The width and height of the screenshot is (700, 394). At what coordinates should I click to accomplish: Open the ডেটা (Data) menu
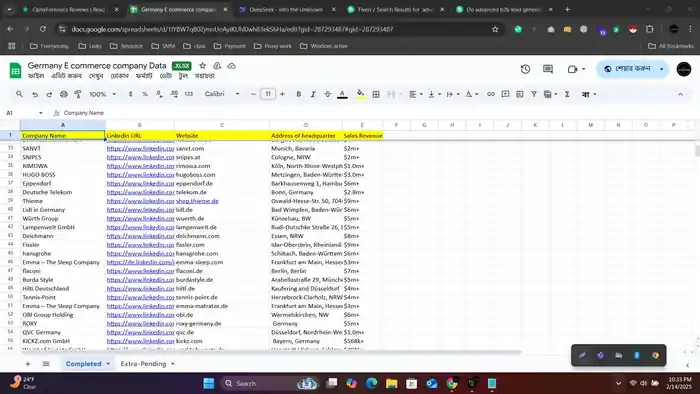166,76
